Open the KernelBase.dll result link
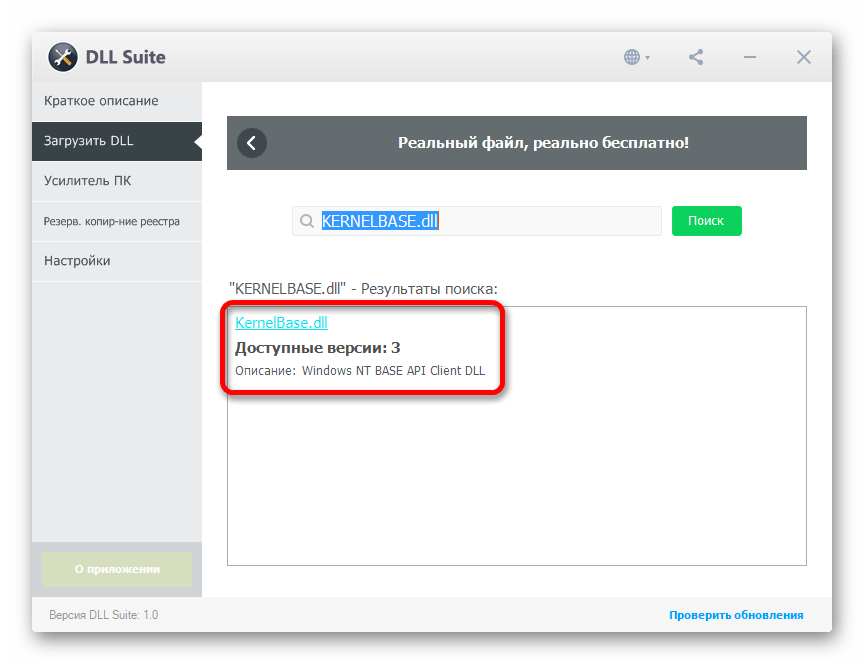The image size is (864, 664). click(281, 323)
